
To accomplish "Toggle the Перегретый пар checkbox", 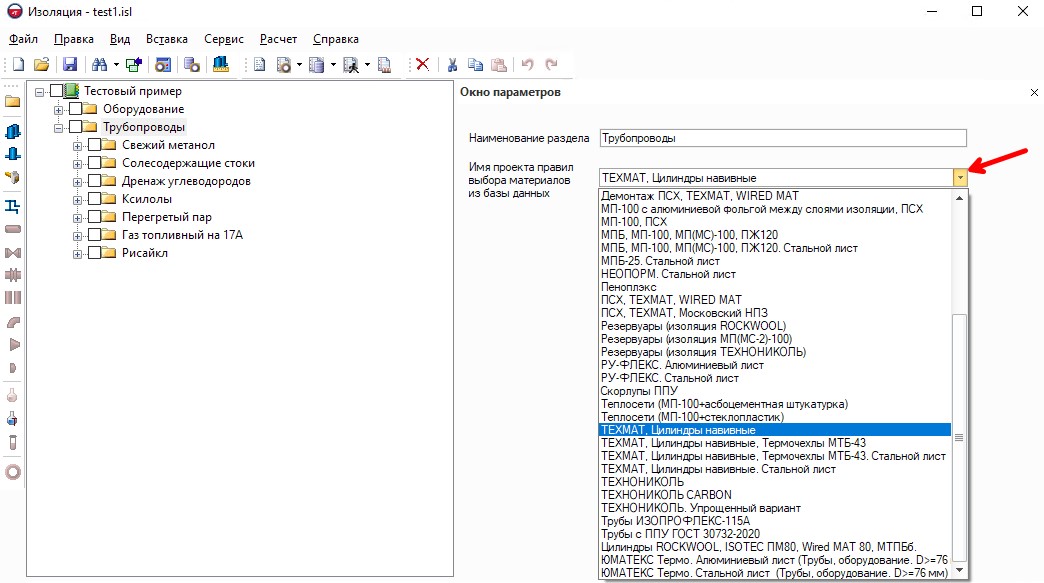I will click(95, 216).
